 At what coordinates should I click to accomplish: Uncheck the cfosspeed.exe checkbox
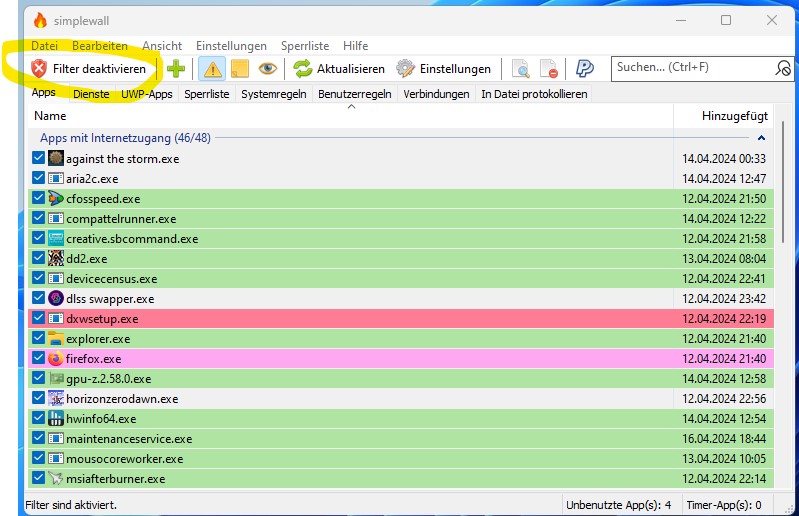pos(38,198)
